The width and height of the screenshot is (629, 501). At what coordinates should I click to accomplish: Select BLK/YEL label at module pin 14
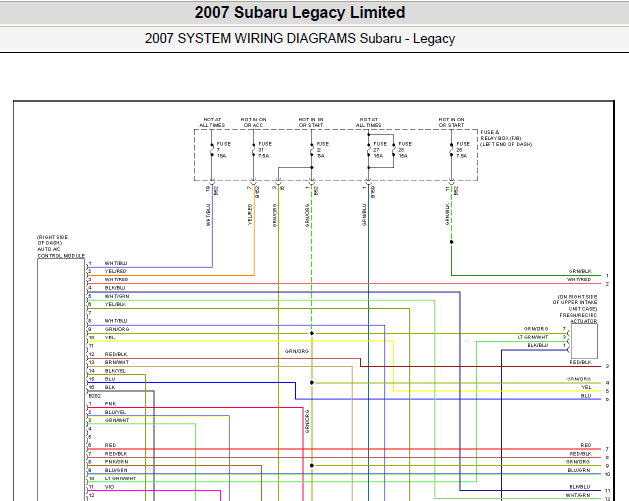pos(115,371)
